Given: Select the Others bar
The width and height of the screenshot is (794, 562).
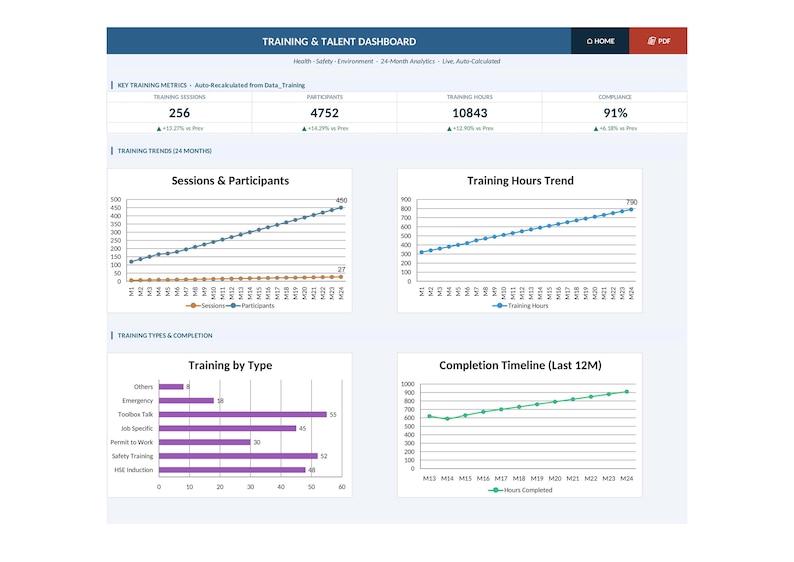Looking at the screenshot, I should (171, 387).
